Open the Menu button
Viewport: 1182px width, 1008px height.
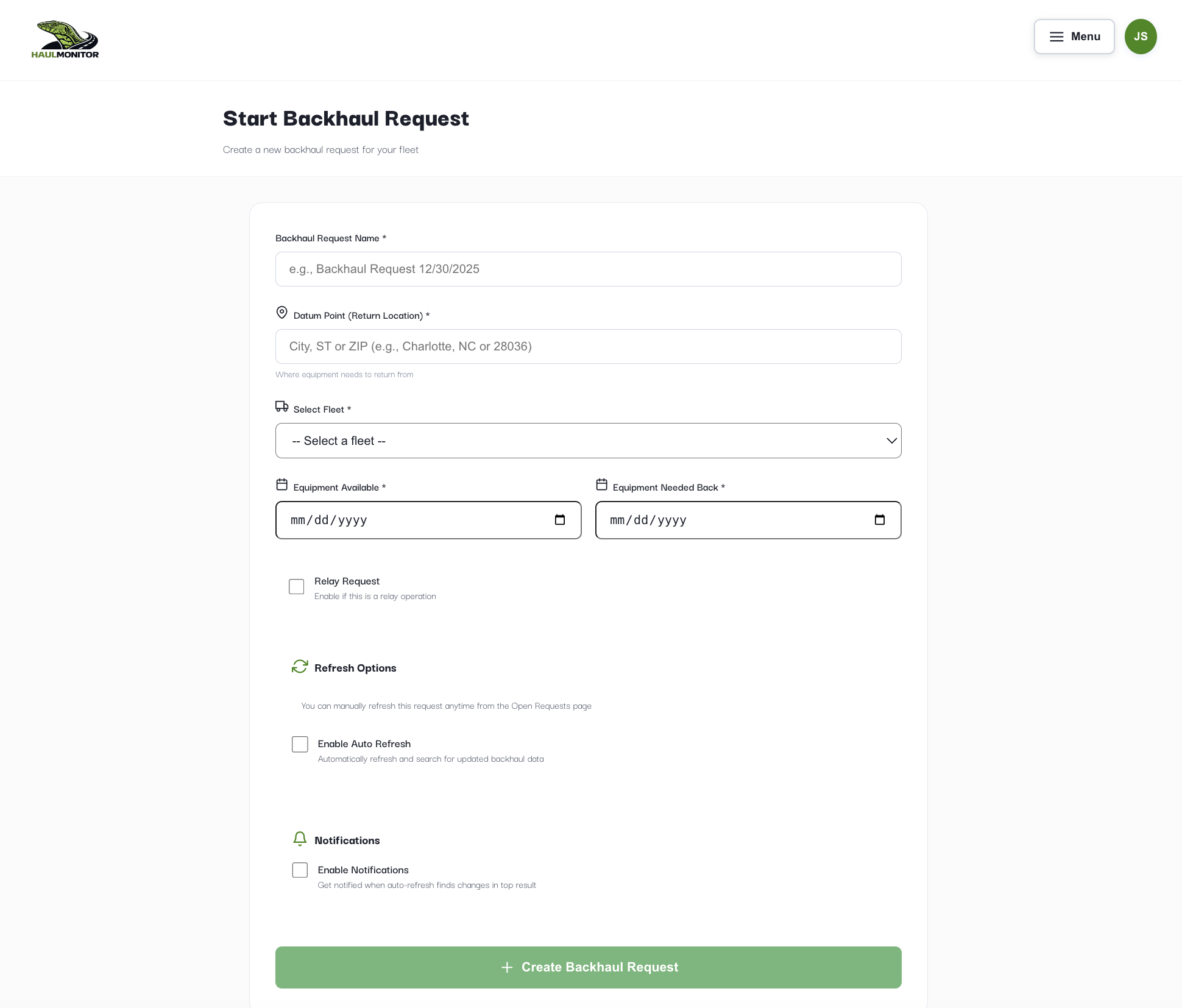coord(1074,37)
